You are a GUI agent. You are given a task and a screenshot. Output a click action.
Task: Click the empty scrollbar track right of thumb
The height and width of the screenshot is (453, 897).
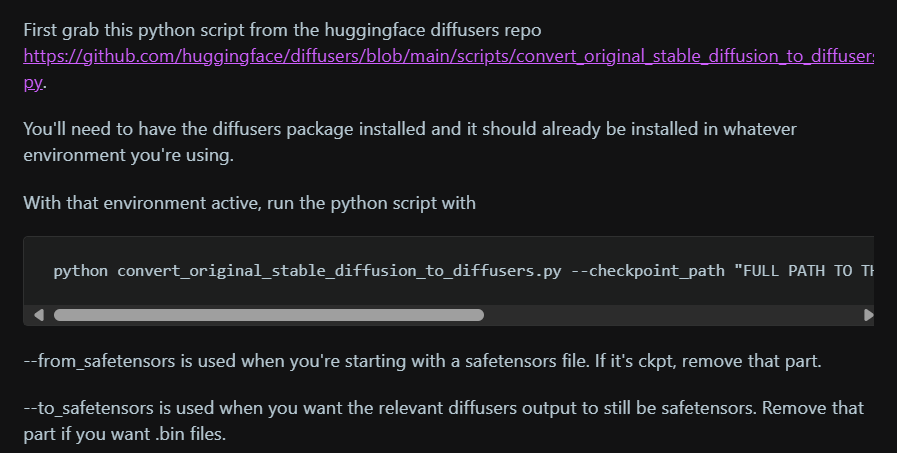click(672, 315)
